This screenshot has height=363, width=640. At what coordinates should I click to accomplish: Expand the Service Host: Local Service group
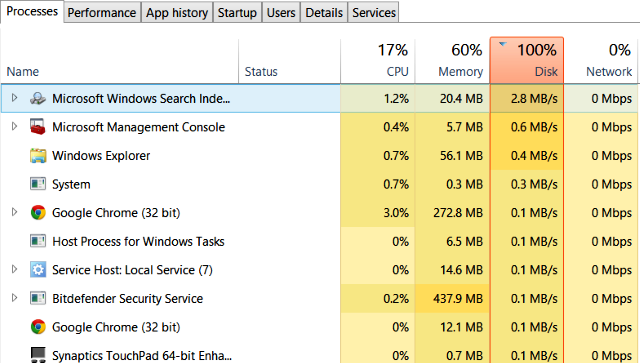pos(14,269)
